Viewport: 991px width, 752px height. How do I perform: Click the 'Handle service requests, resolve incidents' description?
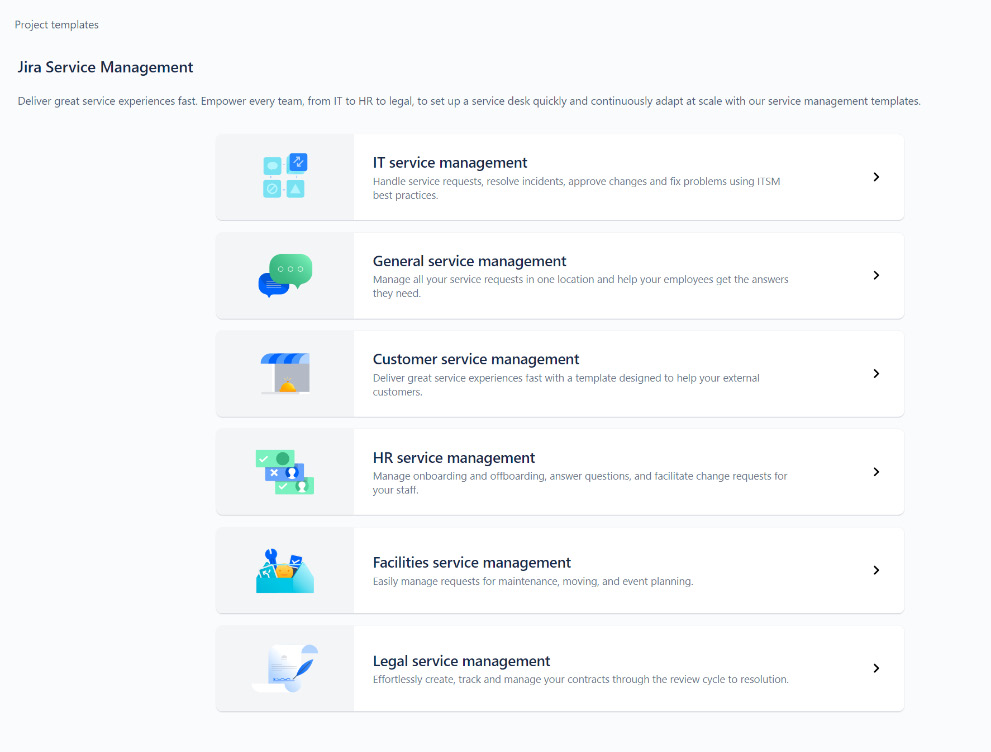click(576, 188)
